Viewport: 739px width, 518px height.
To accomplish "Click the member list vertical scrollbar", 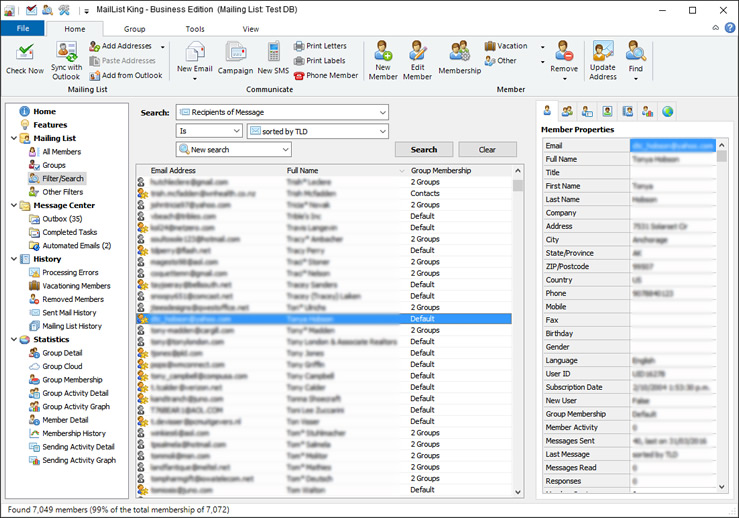I will point(517,330).
